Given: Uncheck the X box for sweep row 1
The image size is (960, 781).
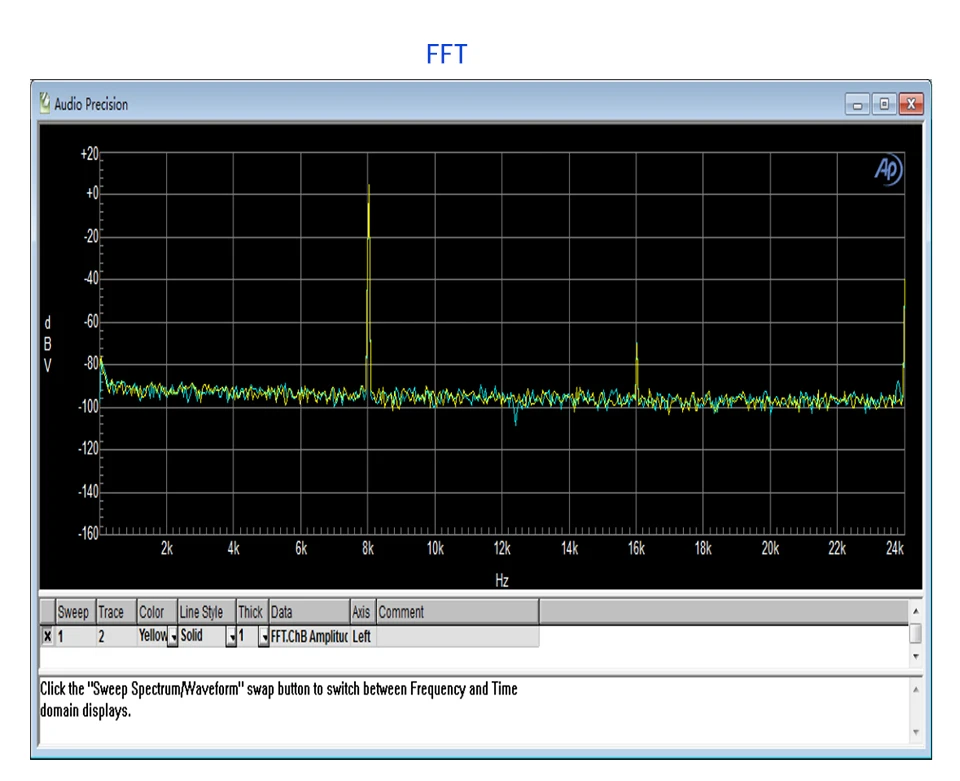Looking at the screenshot, I should [47, 637].
